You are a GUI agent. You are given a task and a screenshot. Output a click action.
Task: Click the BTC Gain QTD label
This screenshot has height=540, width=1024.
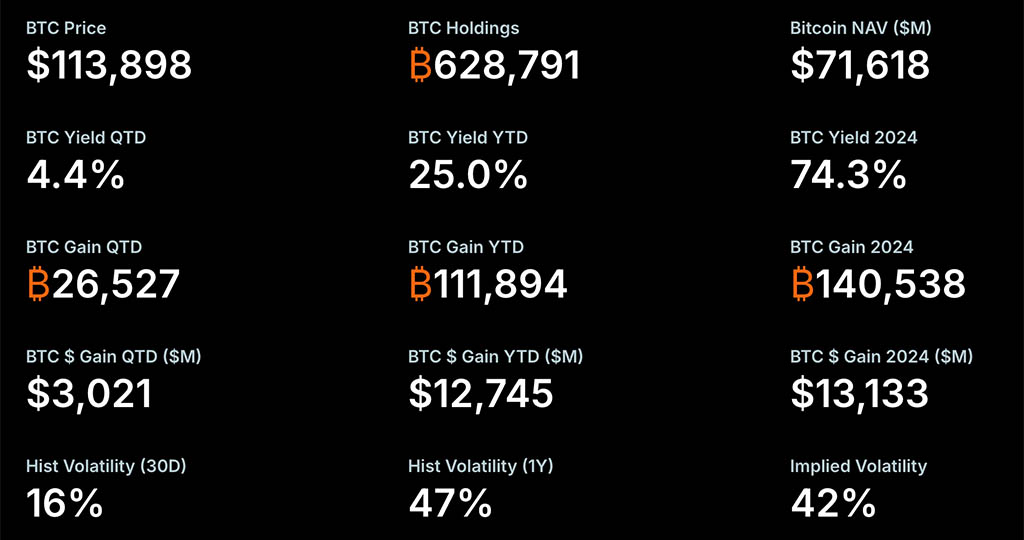[x=84, y=247]
